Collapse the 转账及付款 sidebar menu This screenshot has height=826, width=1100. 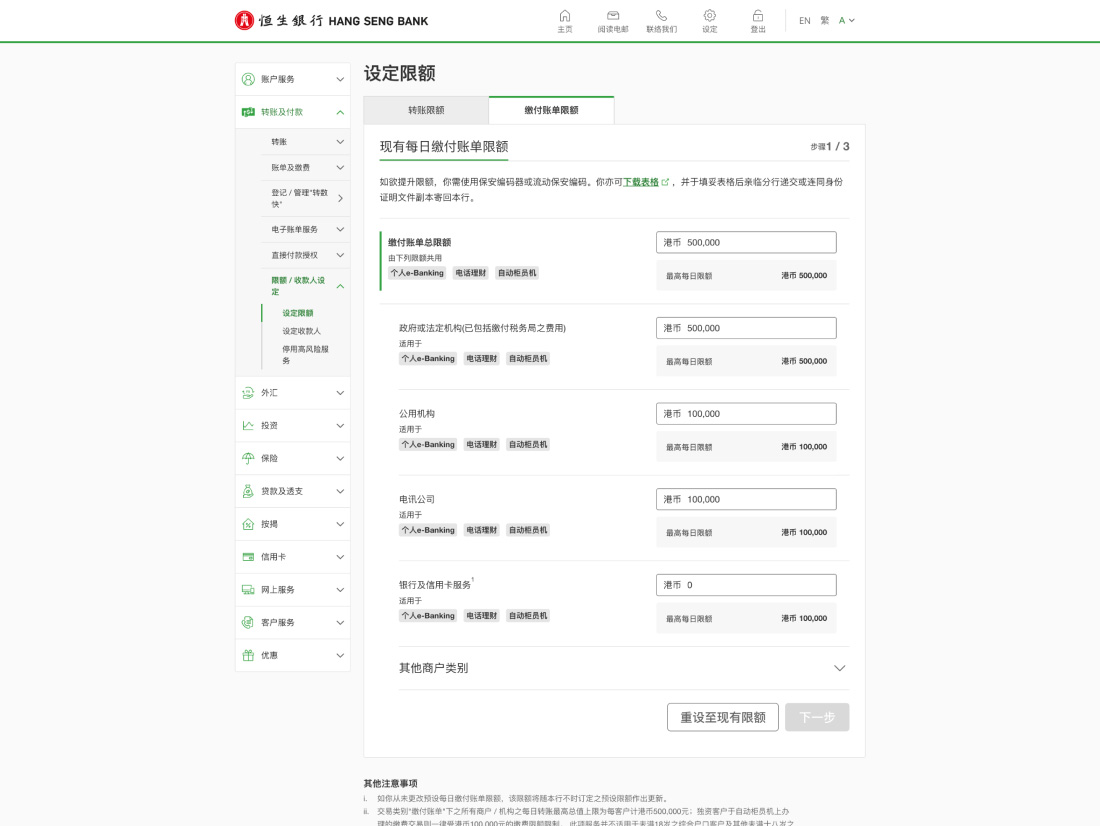point(339,112)
